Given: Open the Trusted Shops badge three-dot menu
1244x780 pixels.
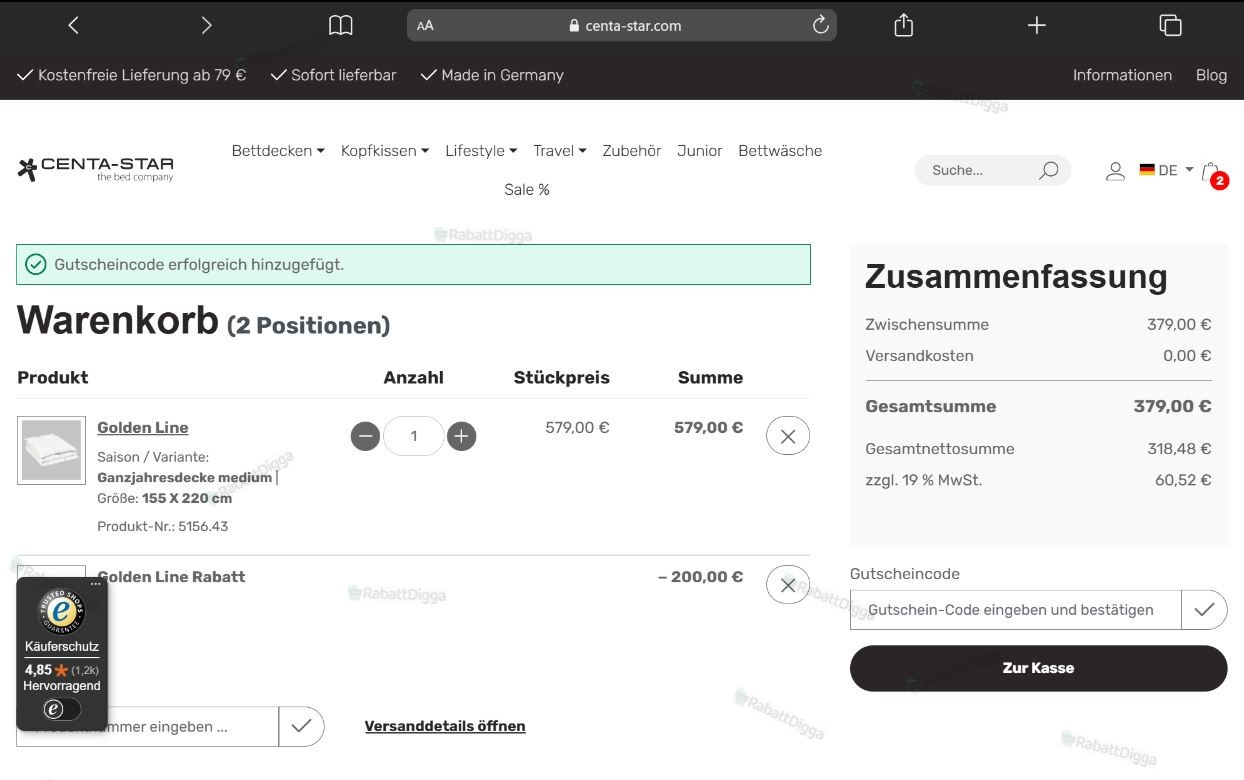Looking at the screenshot, I should 95,584.
